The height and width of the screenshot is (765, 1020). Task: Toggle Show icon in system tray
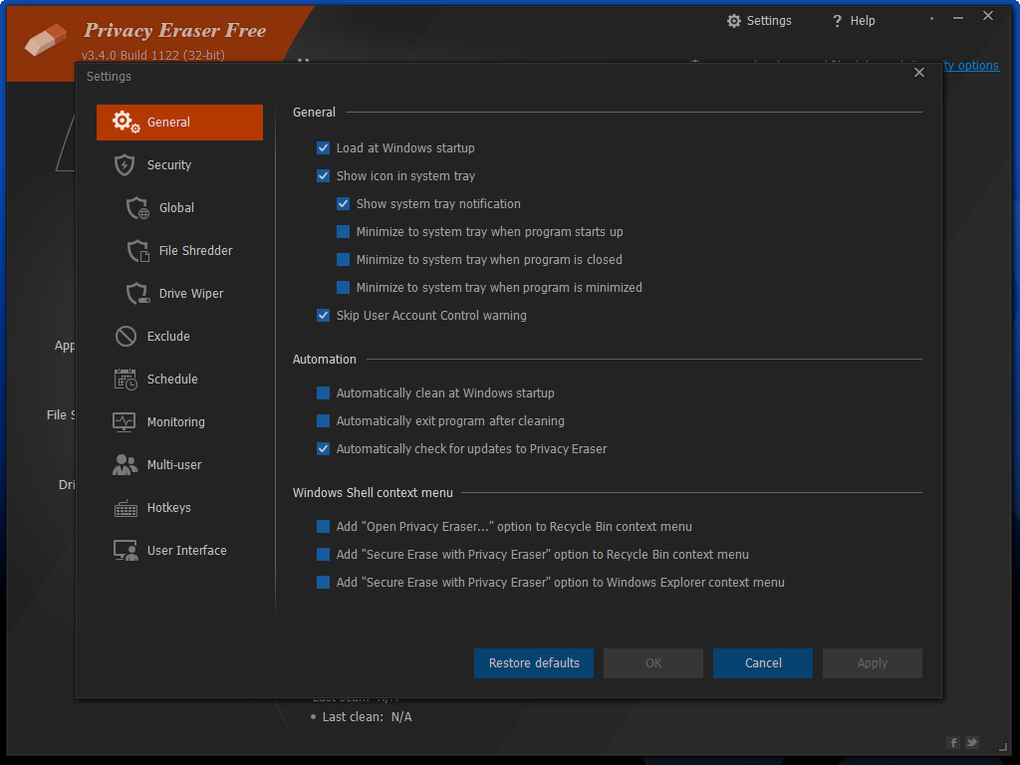[x=323, y=176]
